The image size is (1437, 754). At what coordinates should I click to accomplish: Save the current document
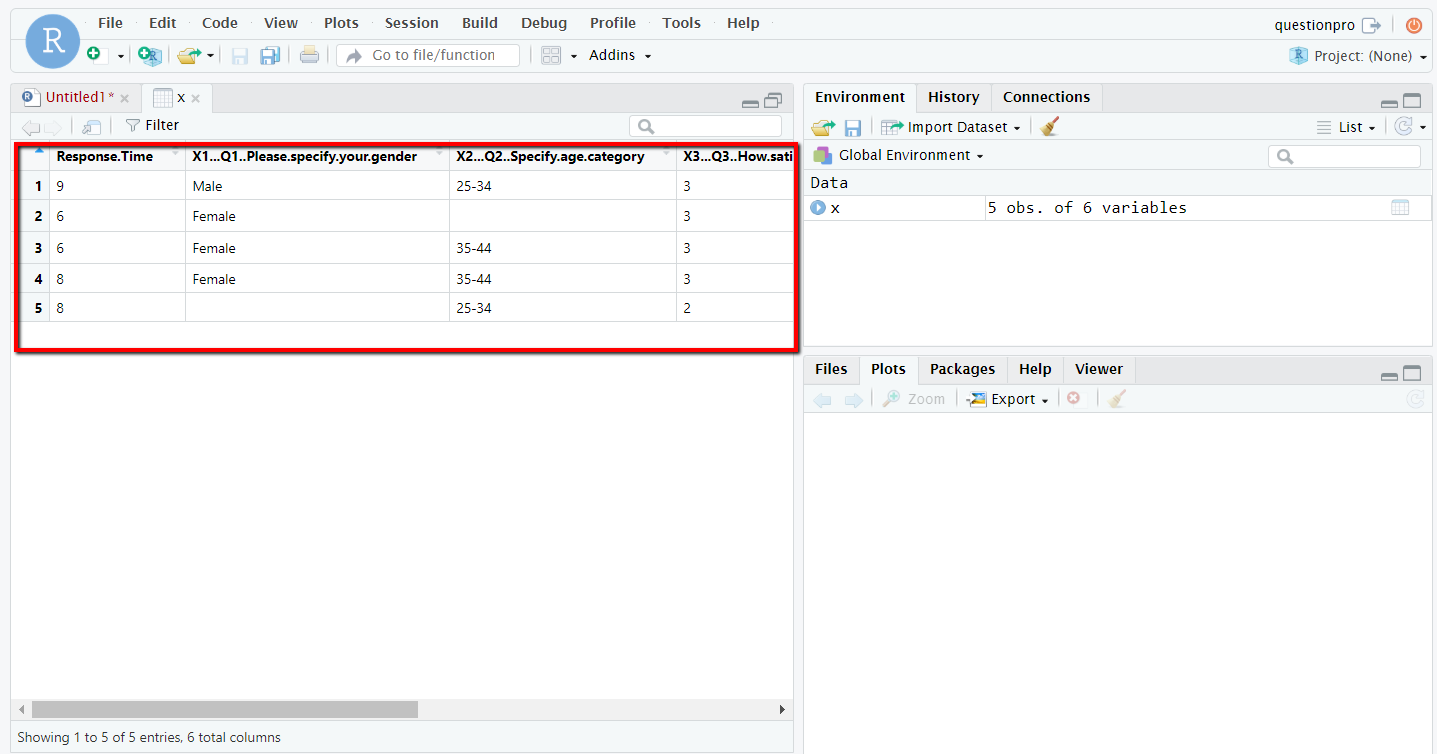coord(240,56)
